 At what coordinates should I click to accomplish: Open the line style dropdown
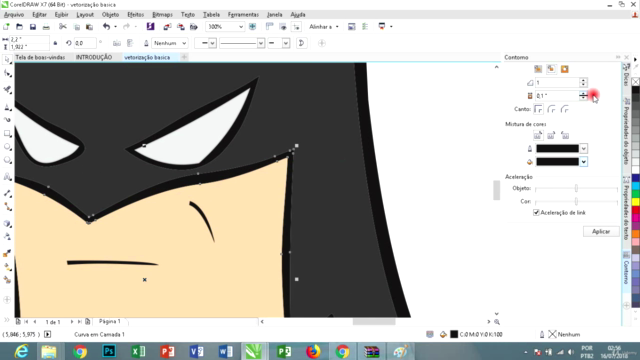(x=260, y=43)
